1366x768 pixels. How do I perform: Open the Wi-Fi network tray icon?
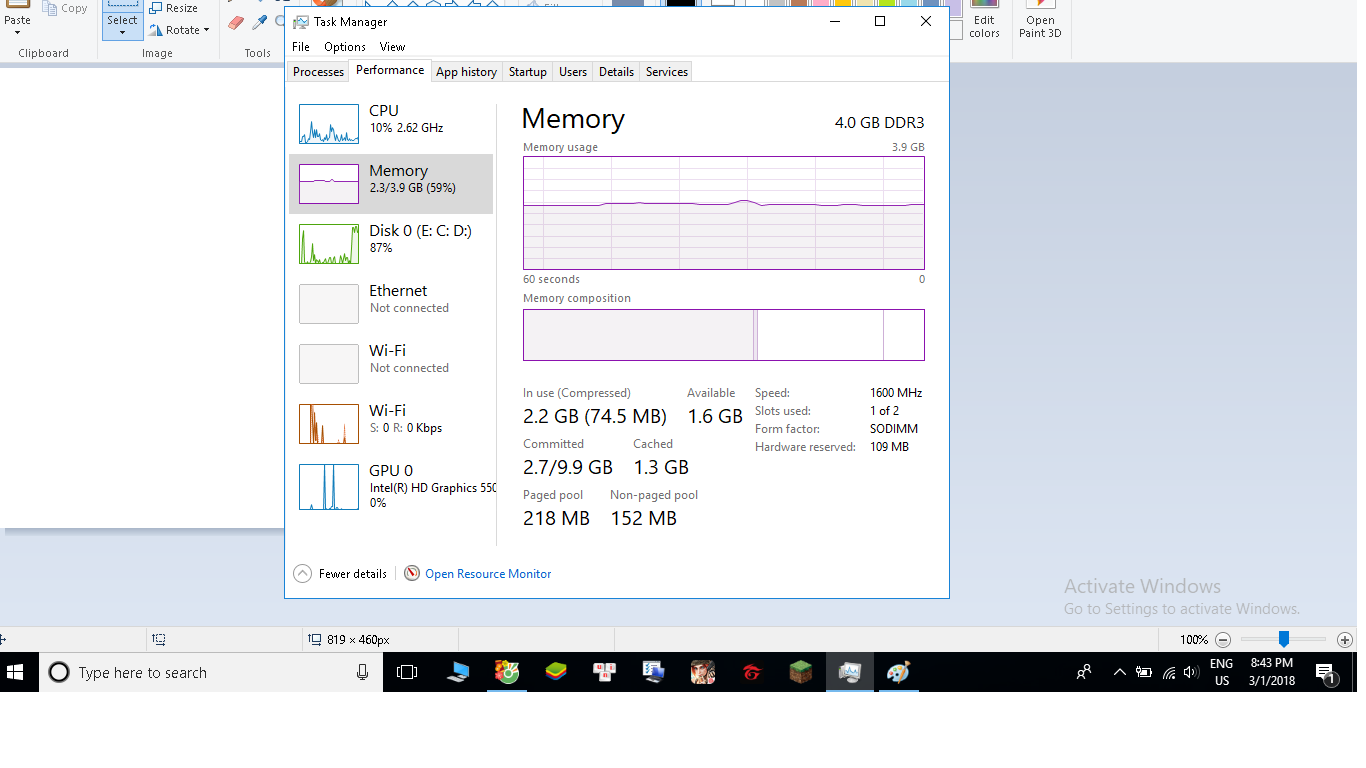[x=1169, y=672]
